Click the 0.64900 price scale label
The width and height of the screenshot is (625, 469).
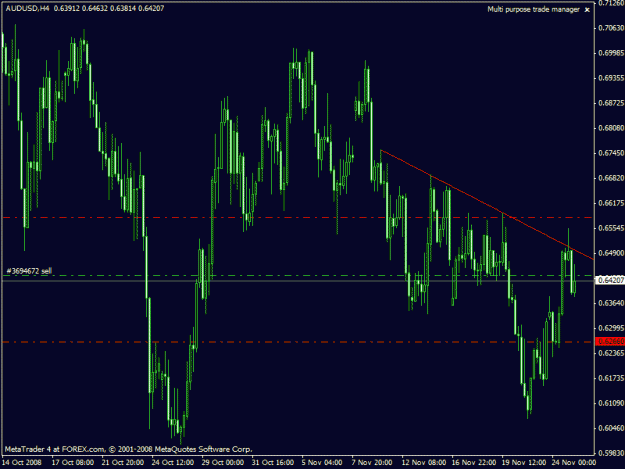tap(611, 253)
